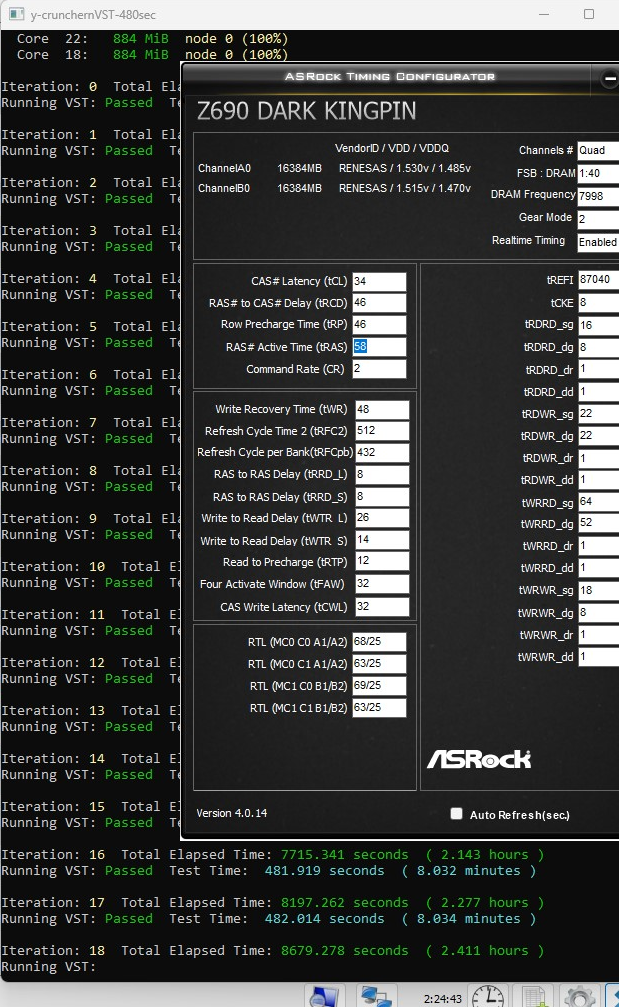Click the CAS# Latency (tCL) field
This screenshot has width=619, height=1007.
pyautogui.click(x=379, y=281)
